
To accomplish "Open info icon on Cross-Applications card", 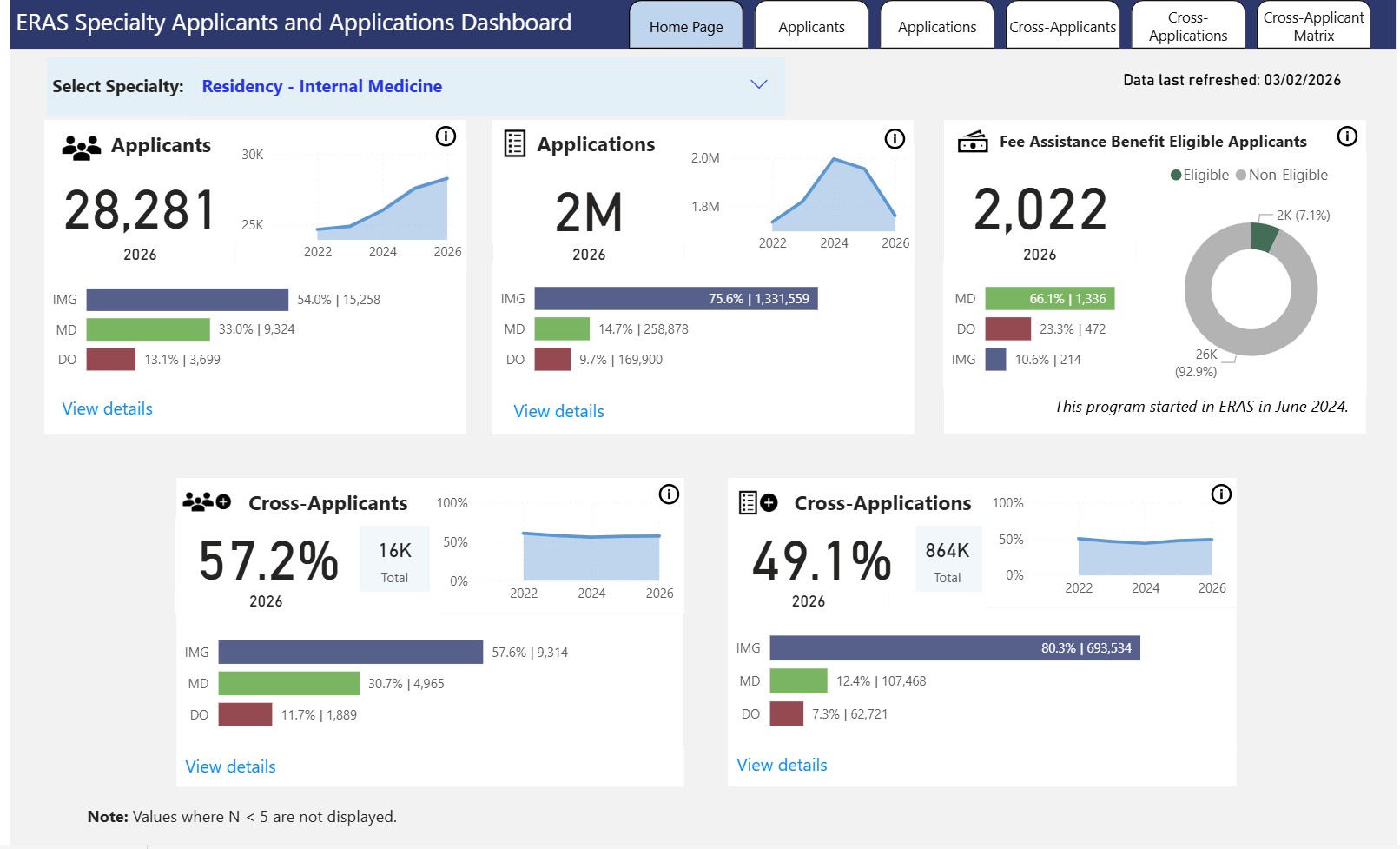I will tap(1221, 494).
